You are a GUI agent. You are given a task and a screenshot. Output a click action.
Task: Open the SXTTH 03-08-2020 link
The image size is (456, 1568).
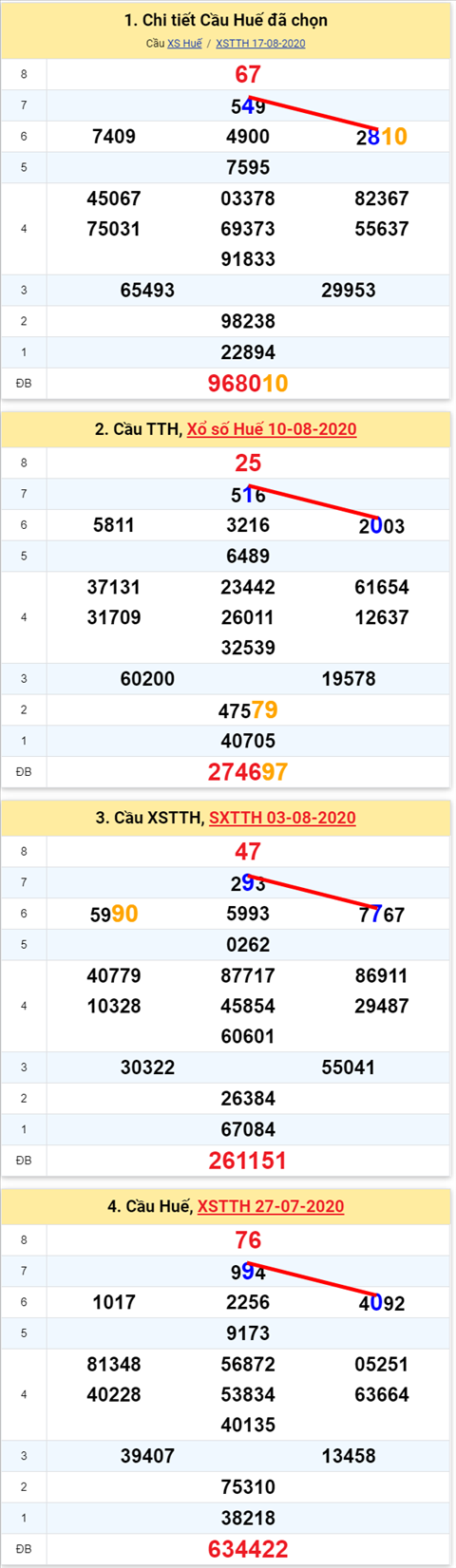coord(282,818)
